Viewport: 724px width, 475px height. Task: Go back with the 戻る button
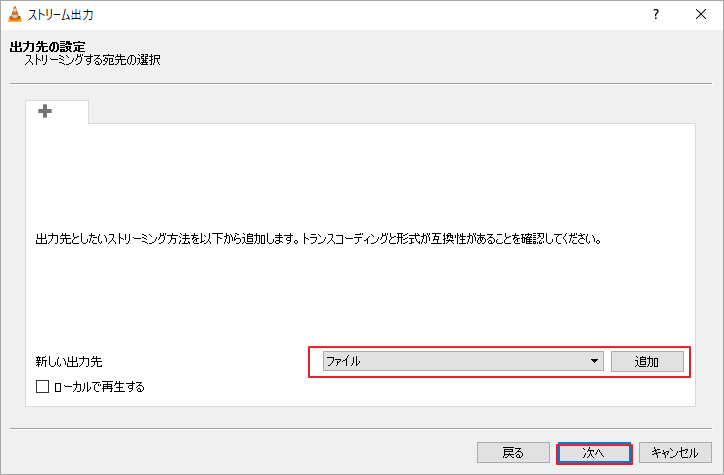513,452
